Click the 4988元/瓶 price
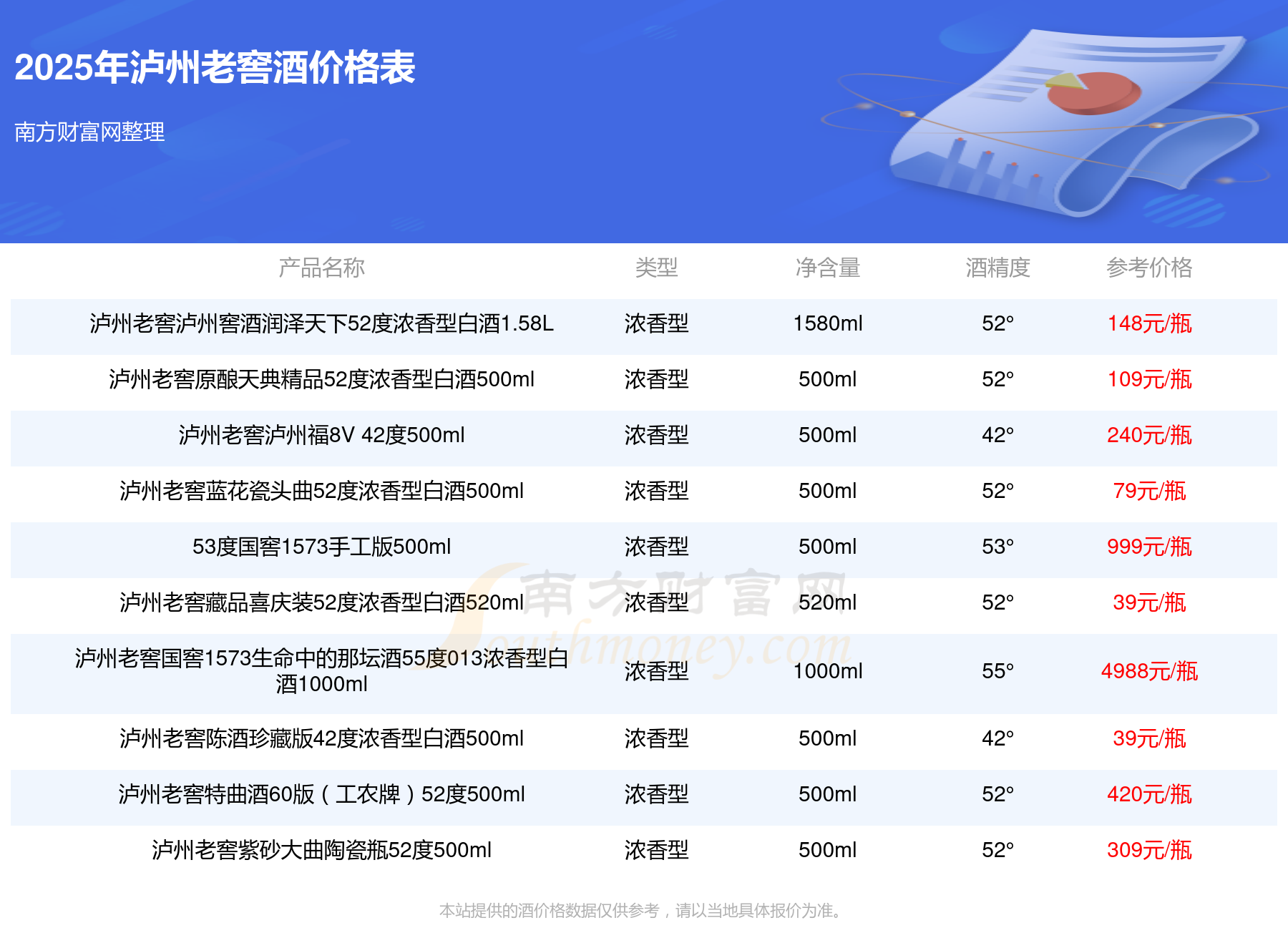1288x943 pixels. pos(1149,671)
